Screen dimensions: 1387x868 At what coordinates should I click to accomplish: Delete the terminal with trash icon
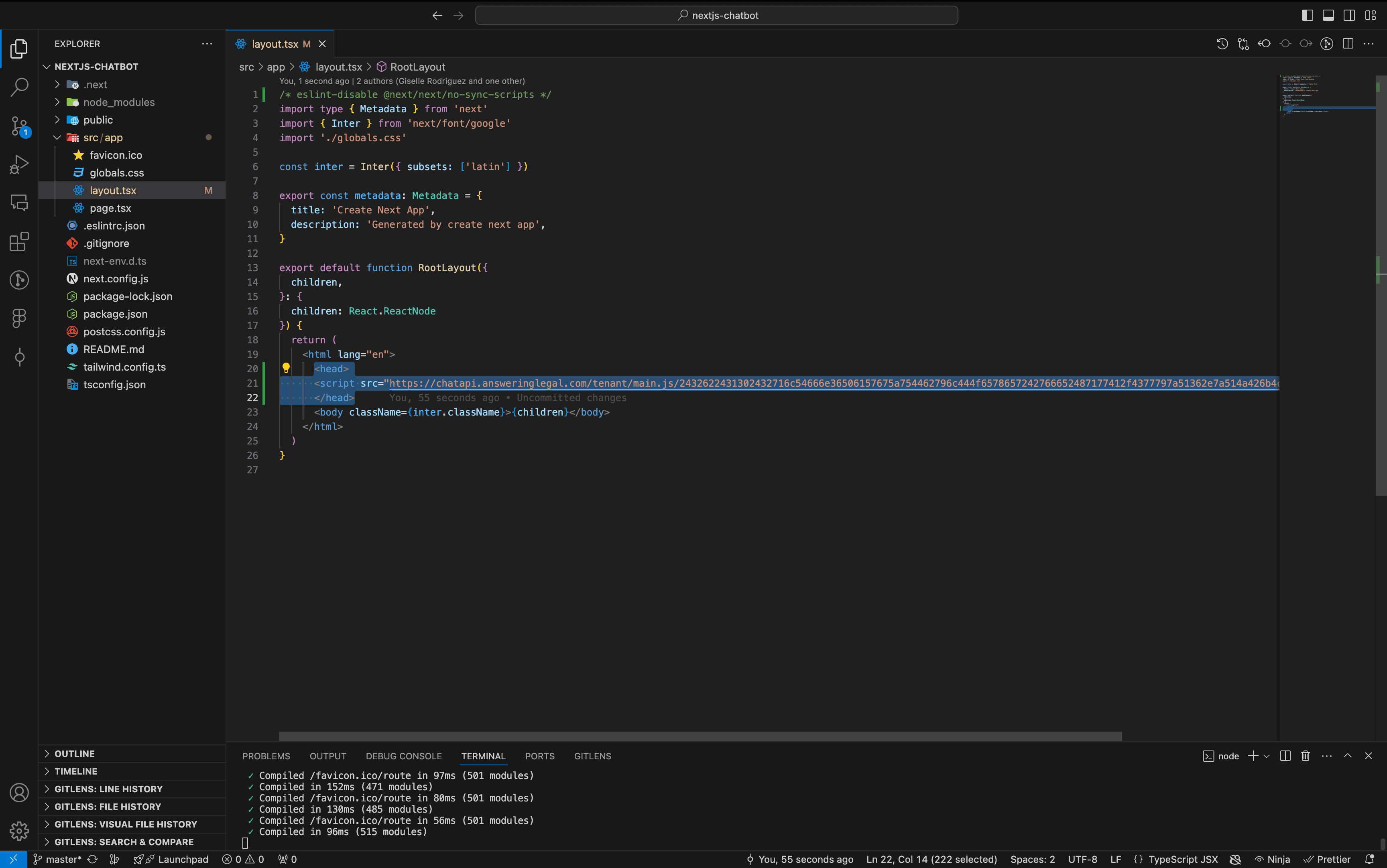pyautogui.click(x=1306, y=756)
